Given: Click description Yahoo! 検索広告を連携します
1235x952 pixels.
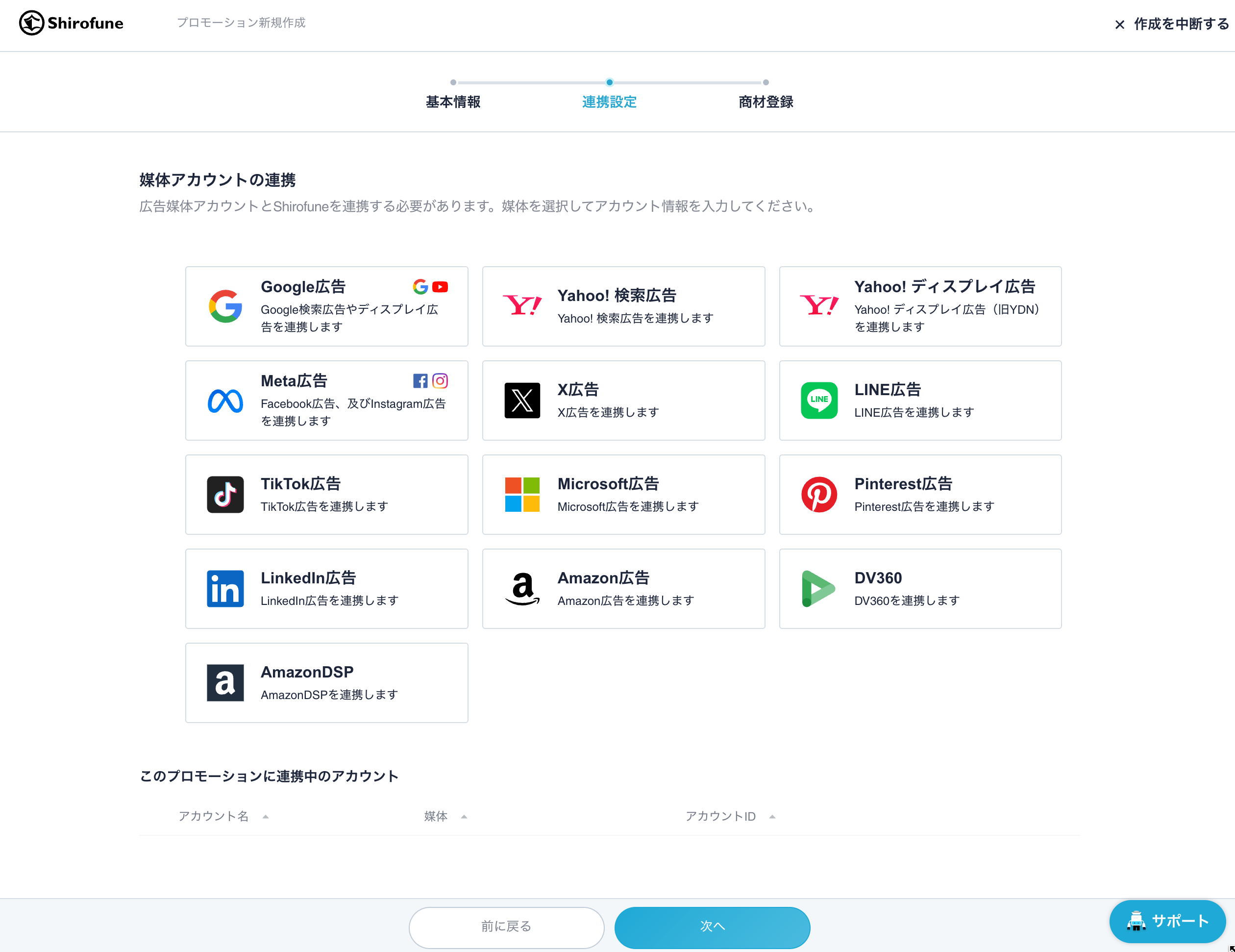Looking at the screenshot, I should [x=635, y=319].
